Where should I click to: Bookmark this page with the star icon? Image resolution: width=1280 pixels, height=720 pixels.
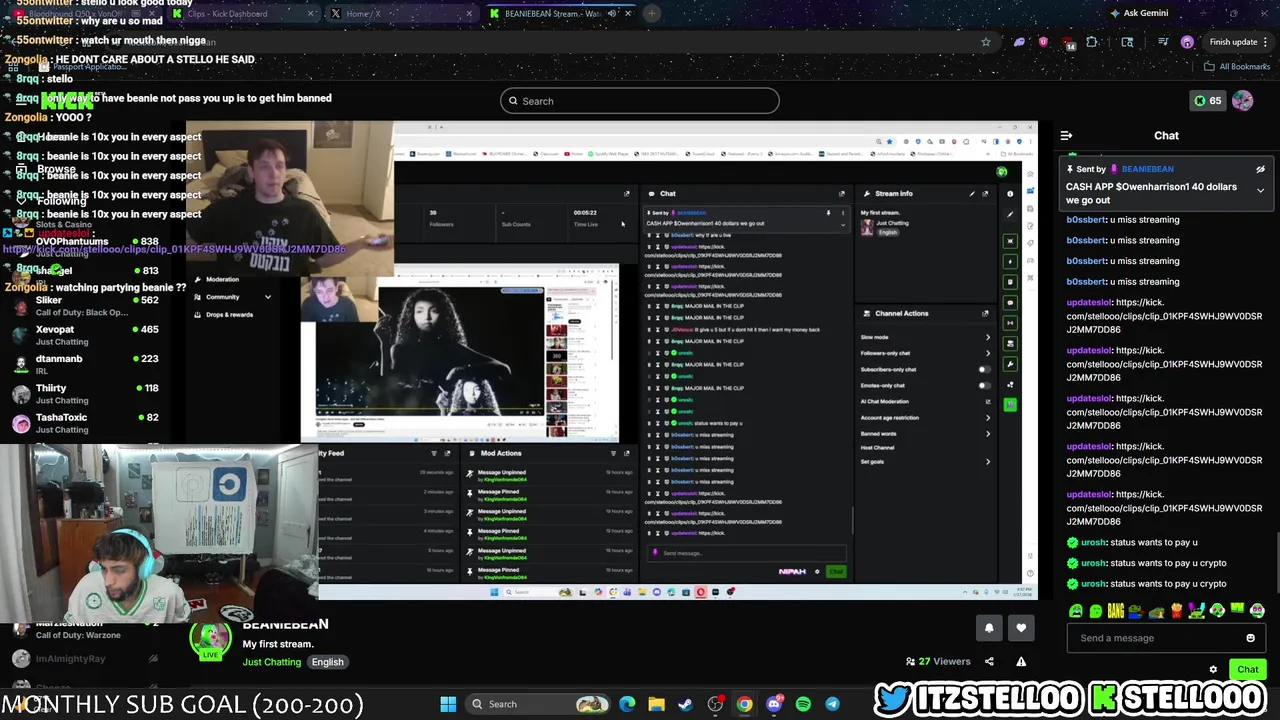click(985, 42)
